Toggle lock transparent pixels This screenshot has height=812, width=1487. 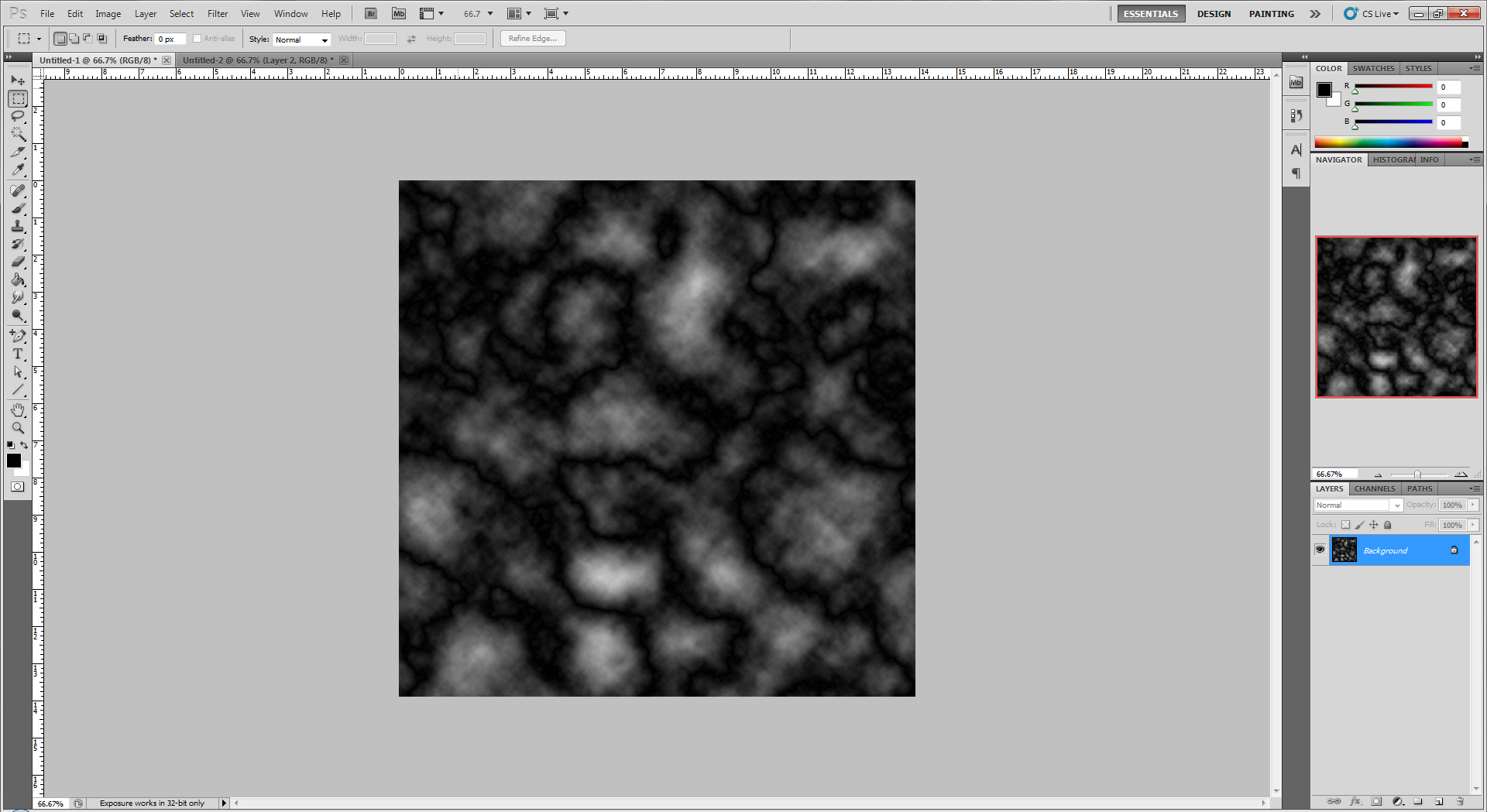pos(1345,525)
